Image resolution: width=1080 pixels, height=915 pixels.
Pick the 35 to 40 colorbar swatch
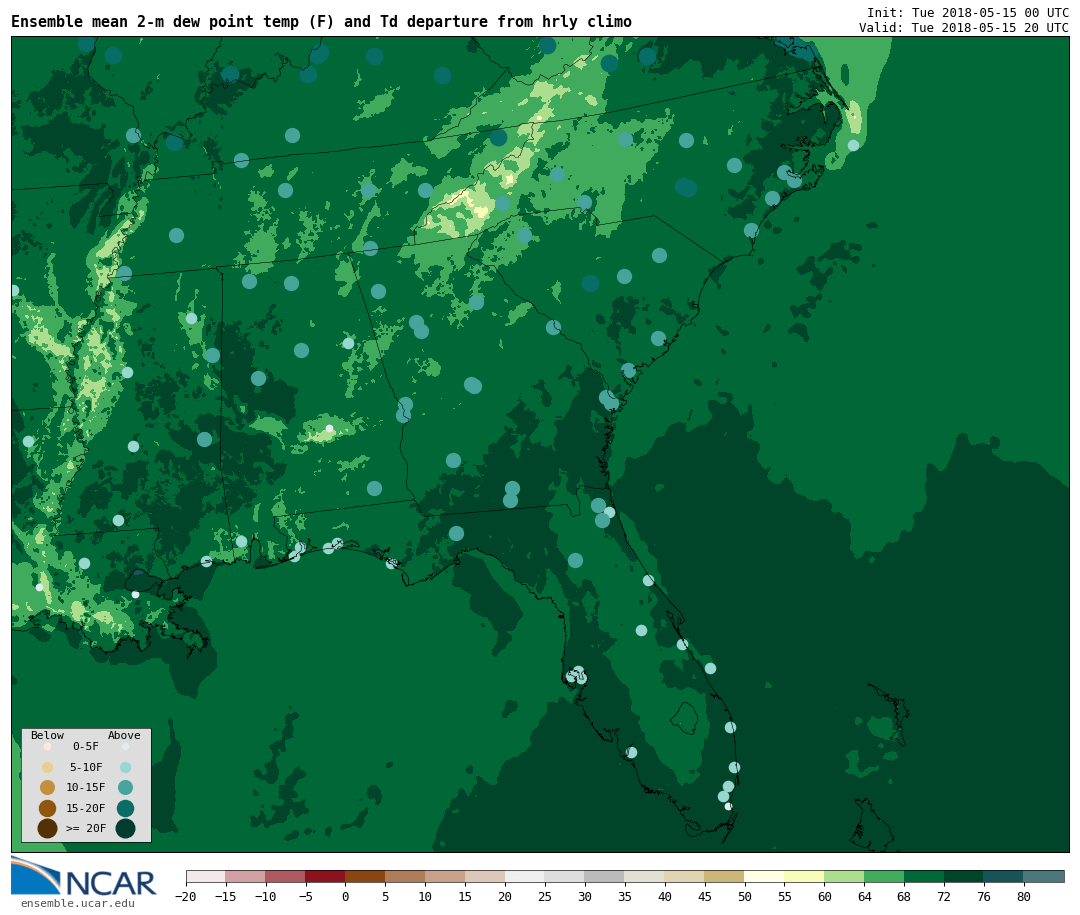click(645, 876)
